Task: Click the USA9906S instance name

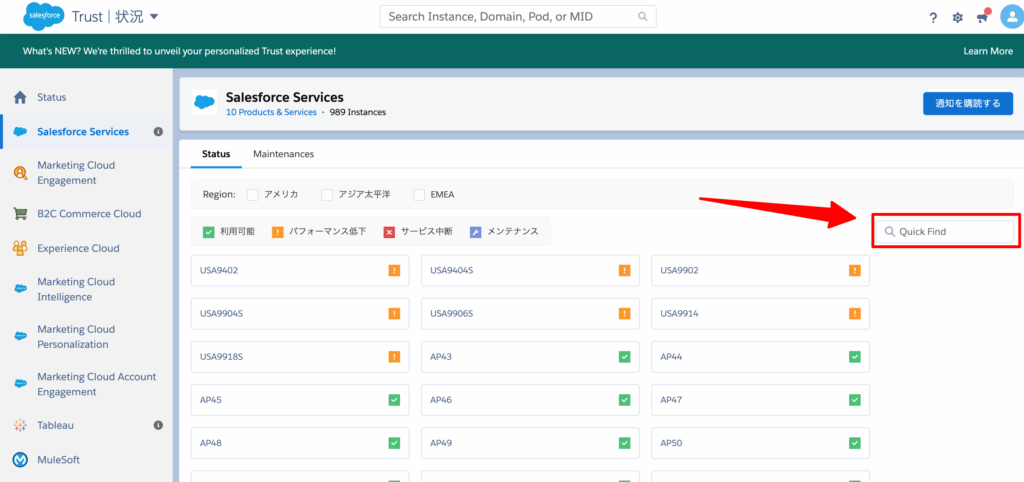Action: click(x=451, y=313)
